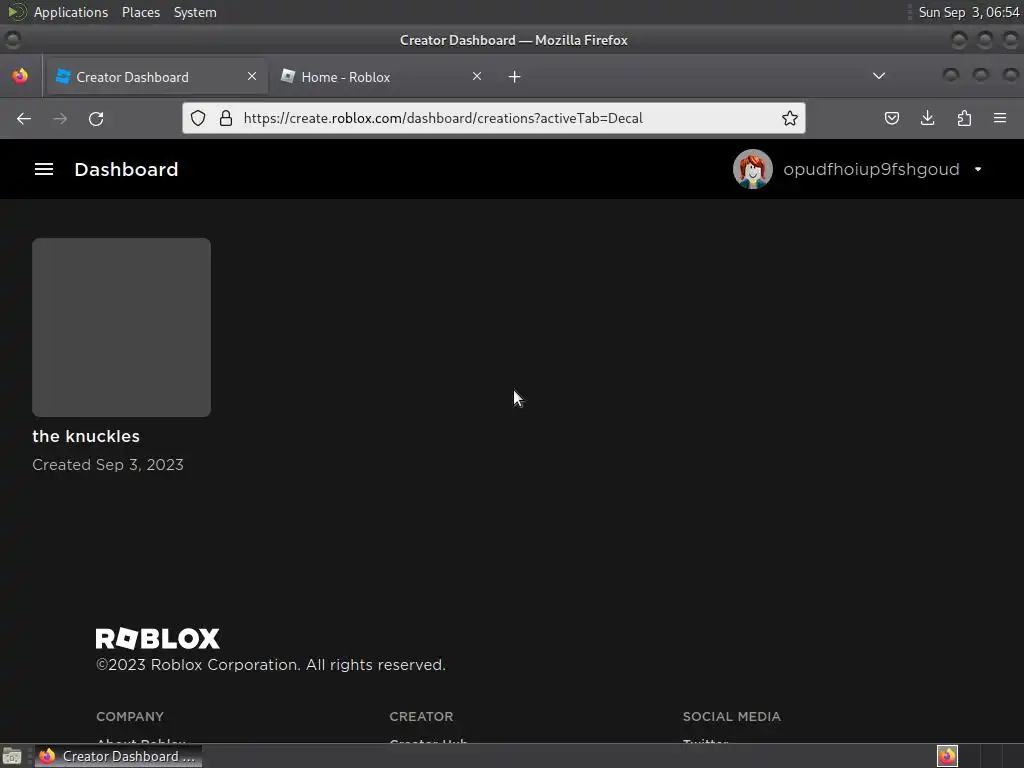Screen dimensions: 1024x768
Task: View site security via padlock icon
Action: point(226,118)
